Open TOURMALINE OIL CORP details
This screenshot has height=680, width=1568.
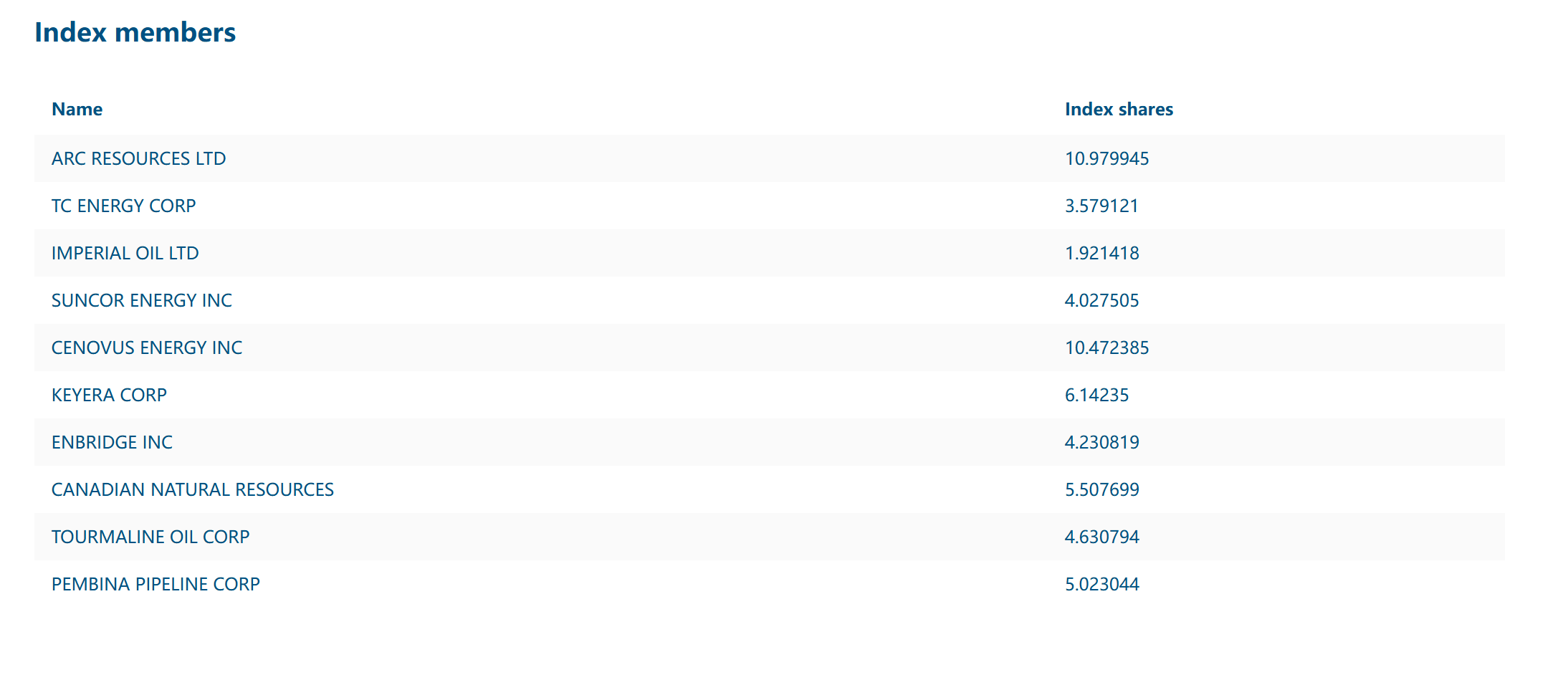pos(150,537)
